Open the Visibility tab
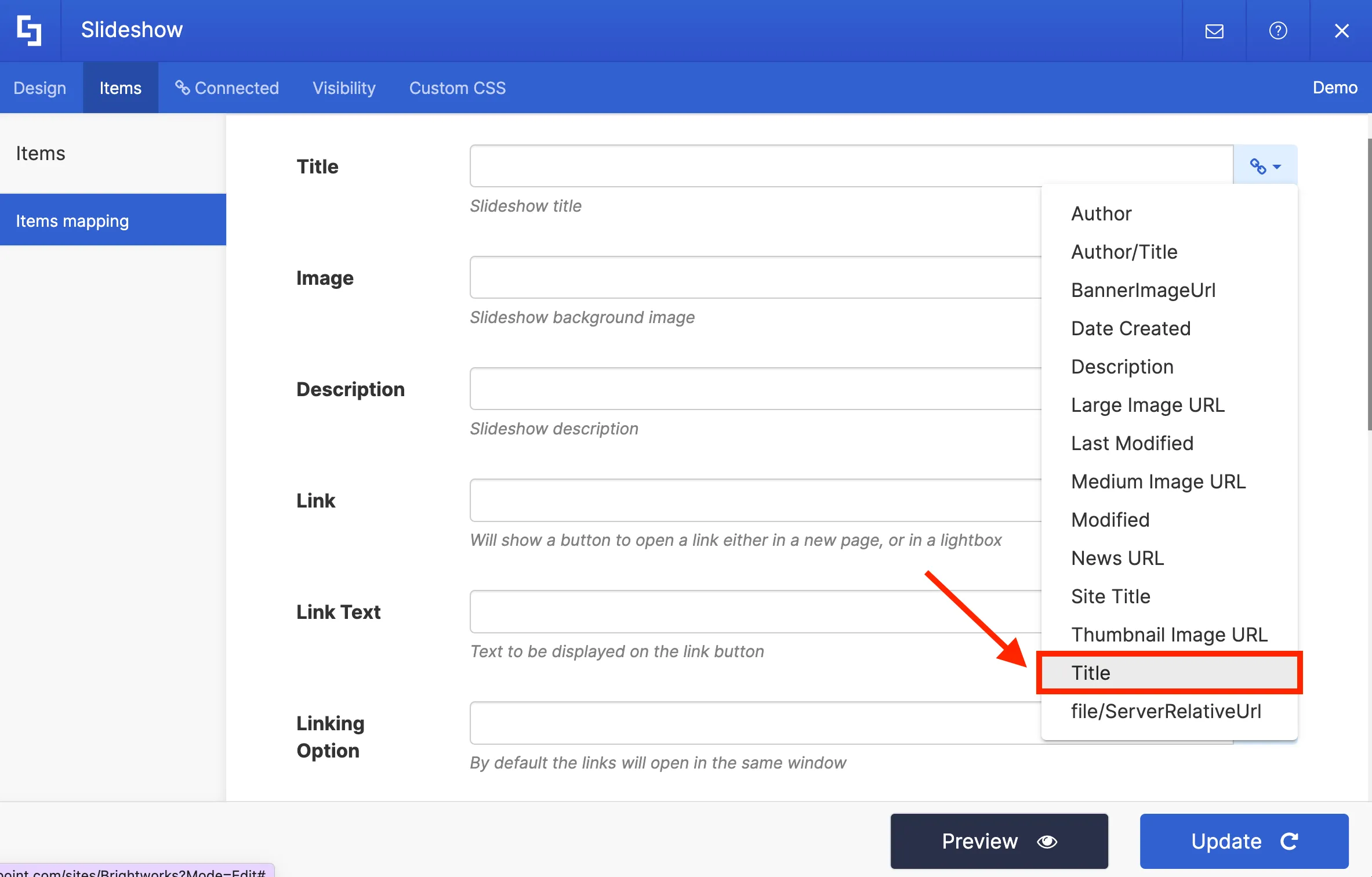 [344, 88]
